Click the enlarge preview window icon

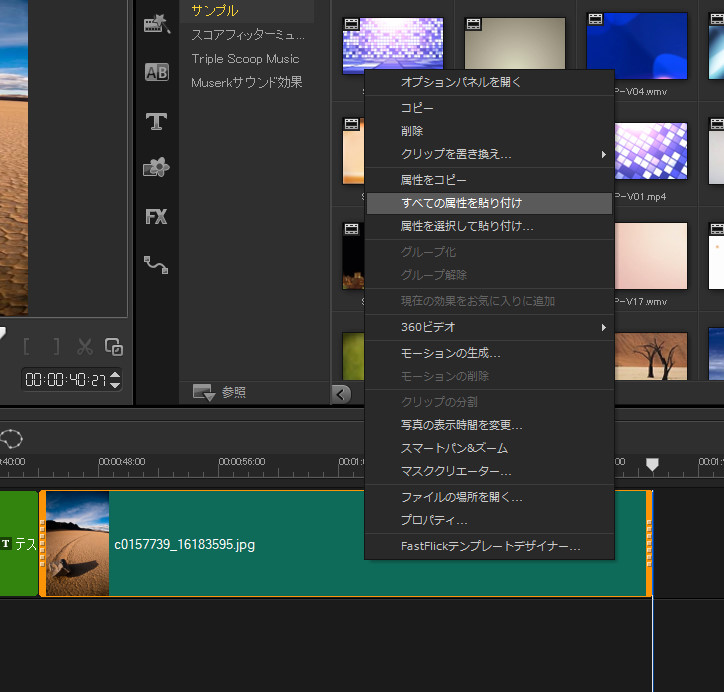click(114, 347)
